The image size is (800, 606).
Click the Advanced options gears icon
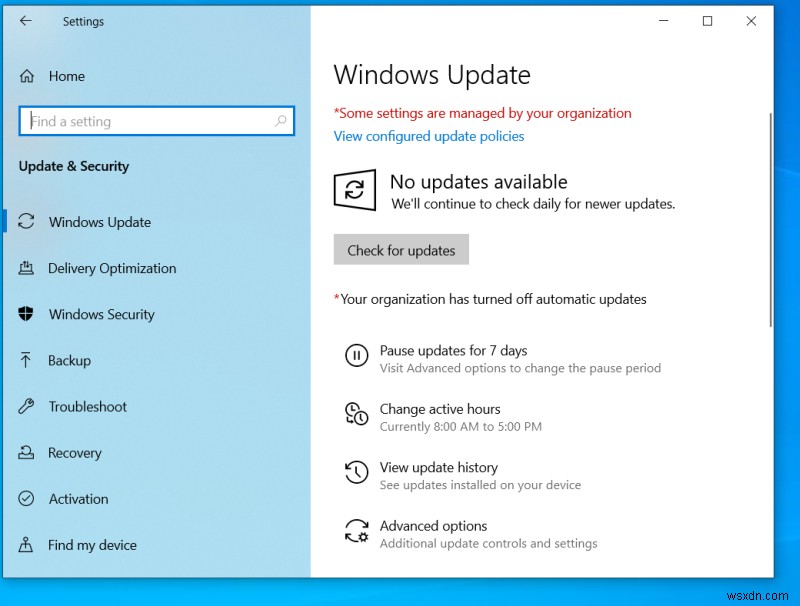click(x=357, y=530)
